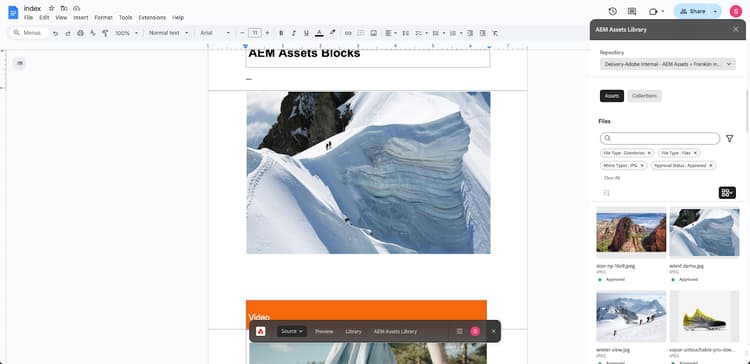Screen dimensions: 750x364
Task: Select the wknd demo.jpg thumbnail
Action: pos(704,232)
